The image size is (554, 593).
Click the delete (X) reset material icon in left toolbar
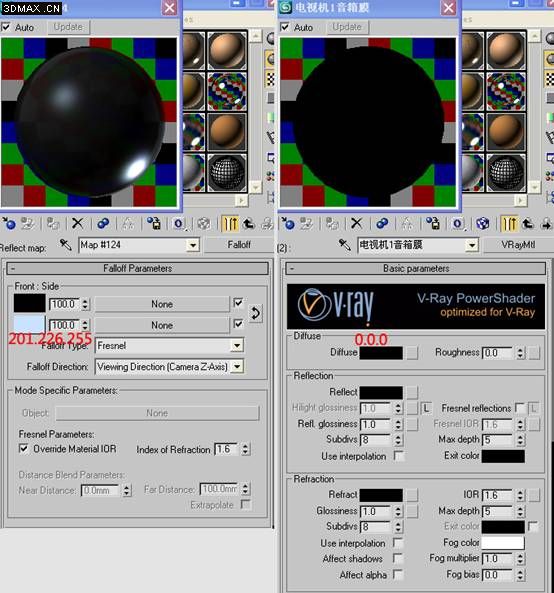(78, 223)
